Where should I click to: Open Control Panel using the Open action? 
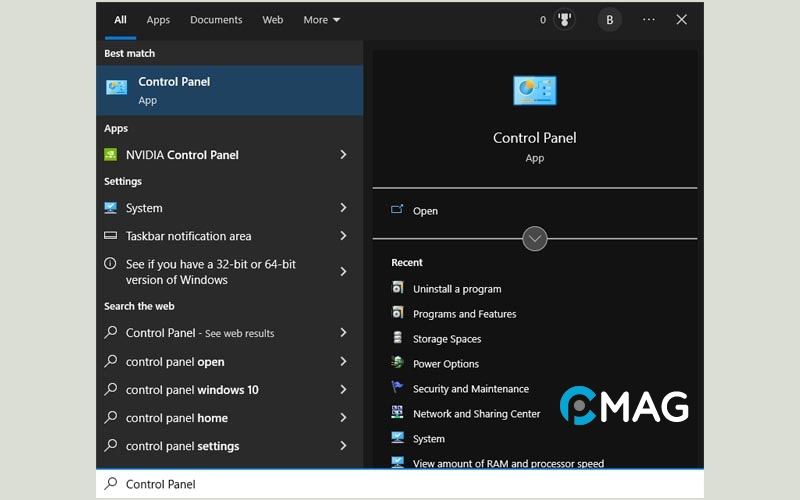(425, 211)
